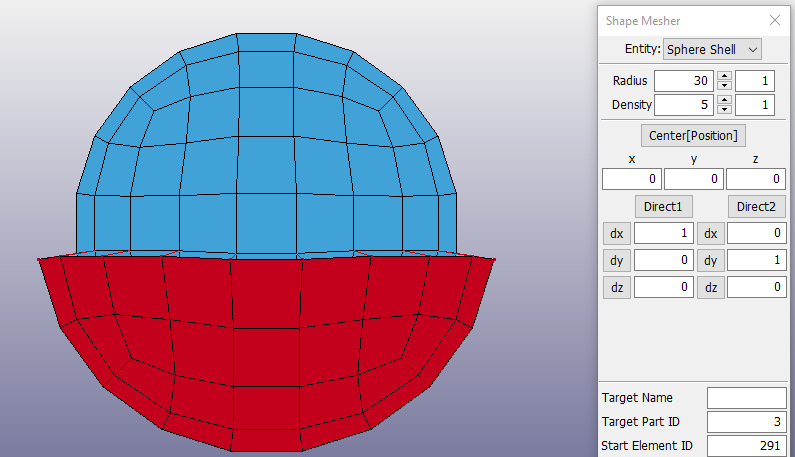Click the Target Name input field
This screenshot has width=795, height=457.
[747, 398]
